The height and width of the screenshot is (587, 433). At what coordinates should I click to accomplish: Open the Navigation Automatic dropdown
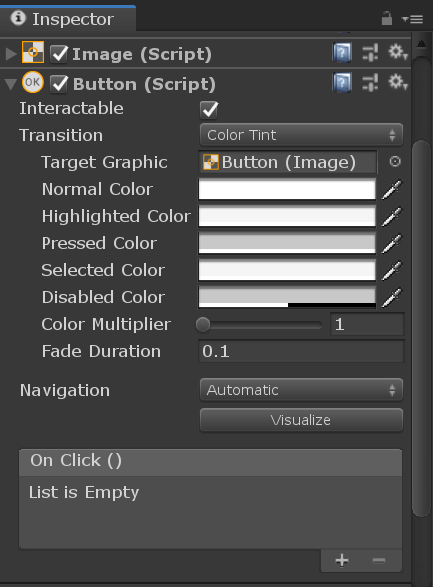[x=301, y=390]
